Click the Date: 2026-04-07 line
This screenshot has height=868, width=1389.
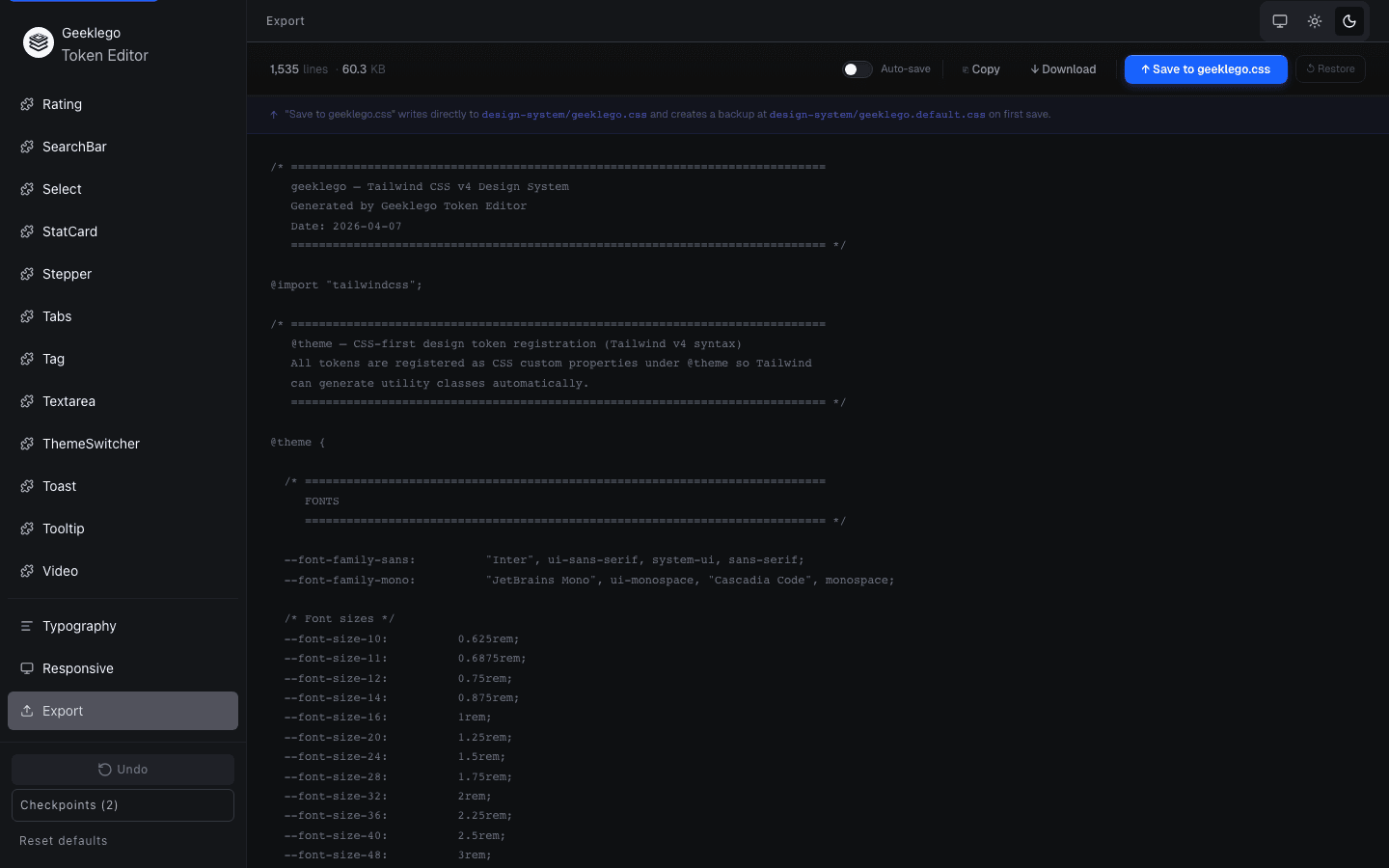tap(346, 227)
